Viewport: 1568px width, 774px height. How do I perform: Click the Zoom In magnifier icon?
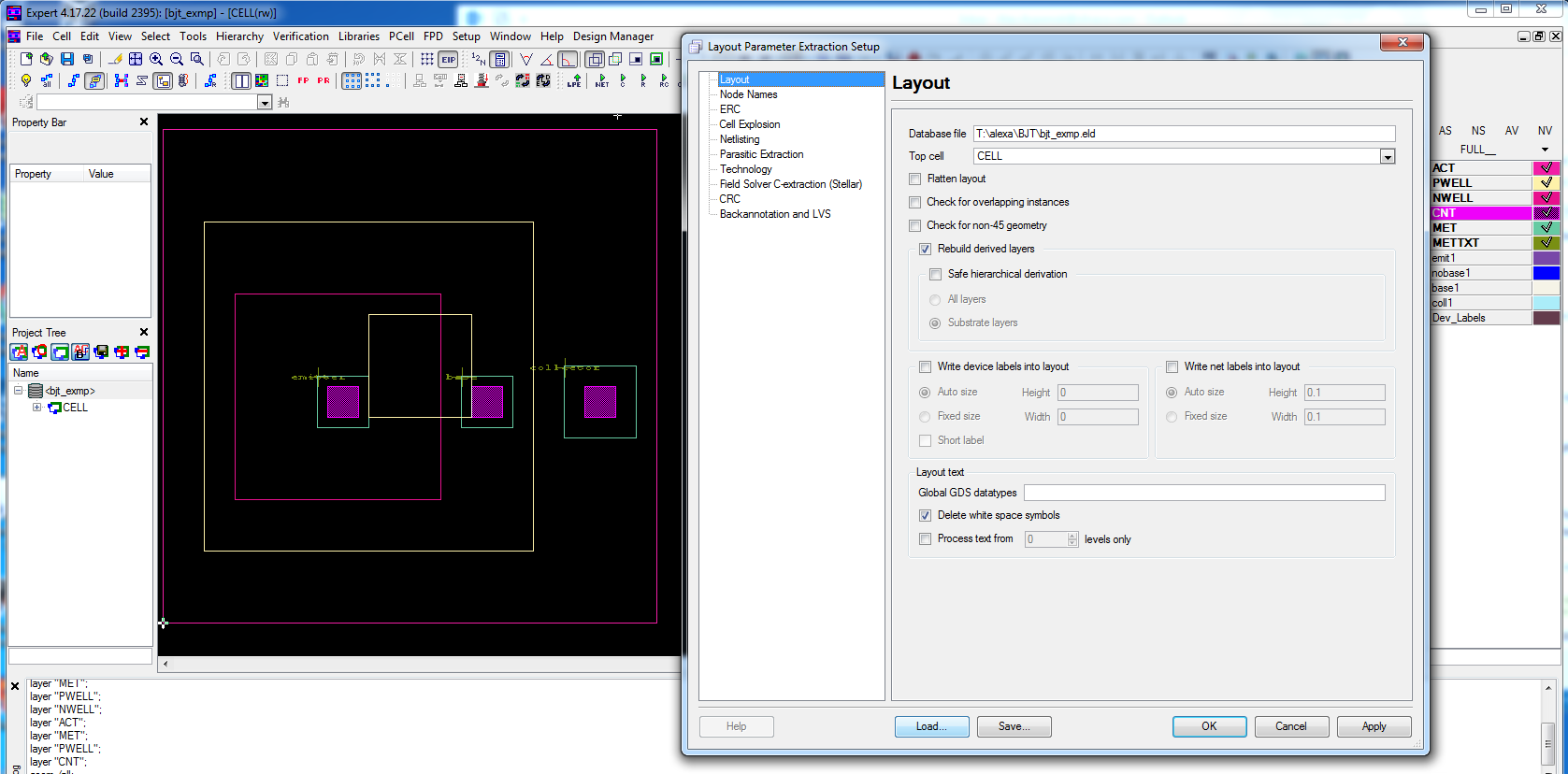(156, 59)
